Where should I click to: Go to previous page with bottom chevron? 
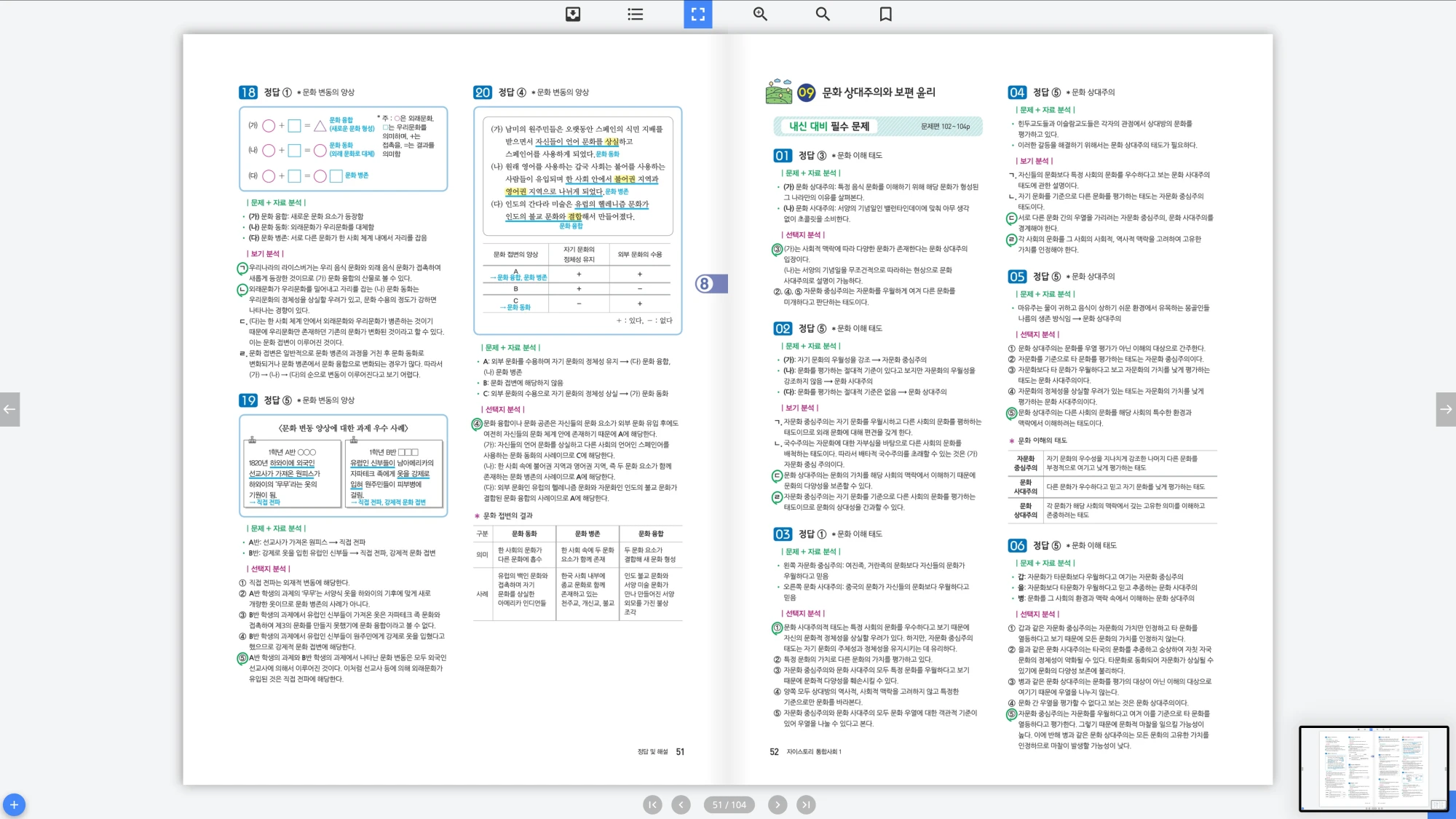point(681,804)
